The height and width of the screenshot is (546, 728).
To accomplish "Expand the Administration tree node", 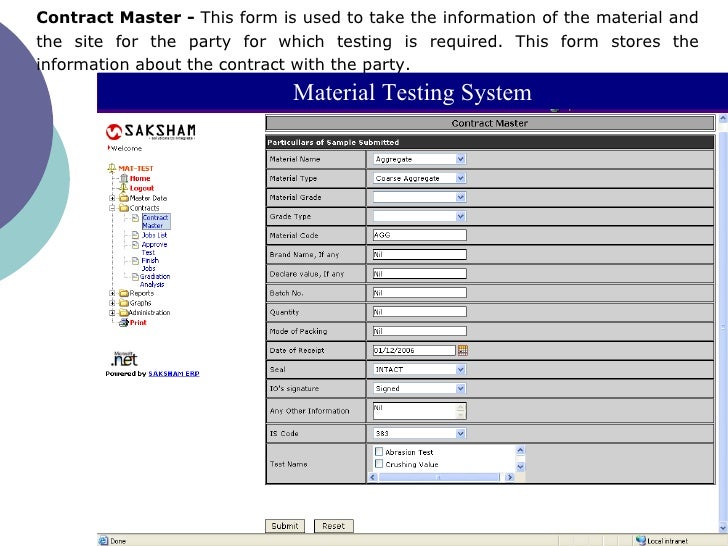I will pos(112,313).
